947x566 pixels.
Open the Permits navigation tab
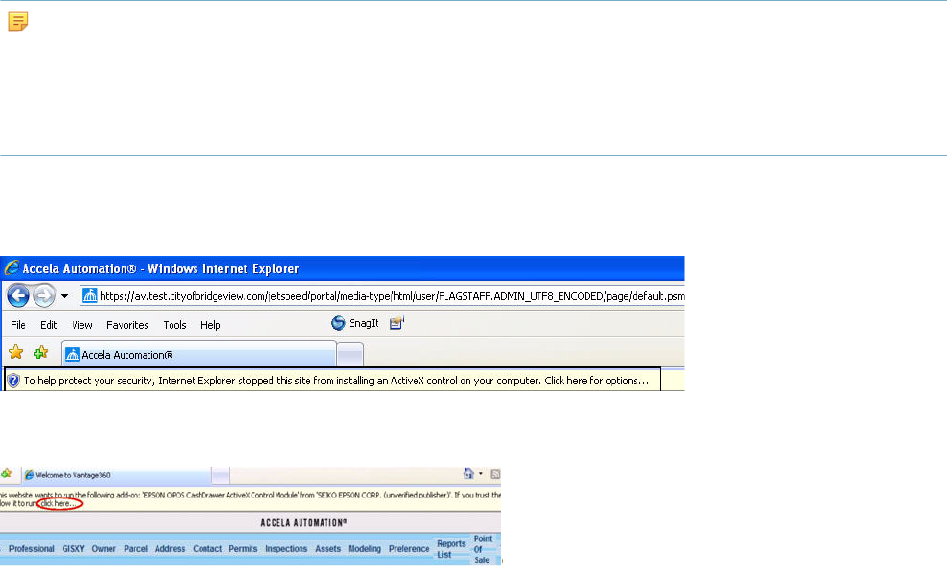tap(243, 548)
